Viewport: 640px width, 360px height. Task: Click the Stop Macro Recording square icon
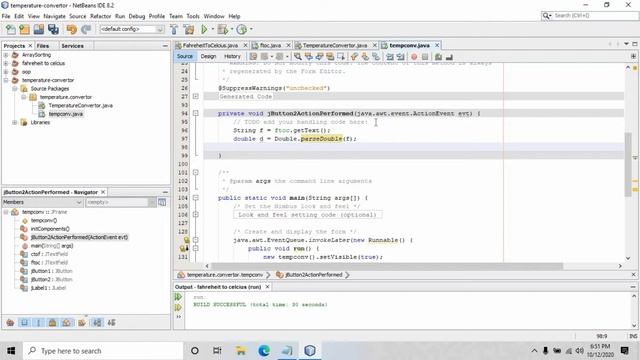[425, 57]
